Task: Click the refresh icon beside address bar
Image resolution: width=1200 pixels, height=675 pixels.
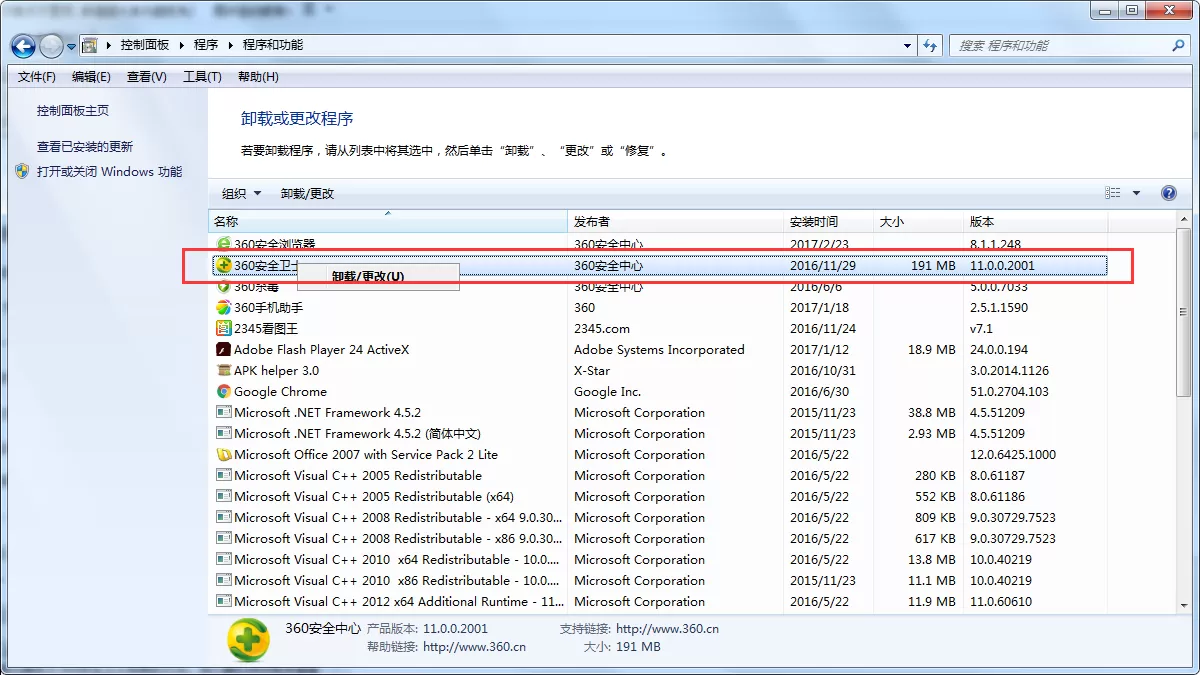Action: [931, 46]
